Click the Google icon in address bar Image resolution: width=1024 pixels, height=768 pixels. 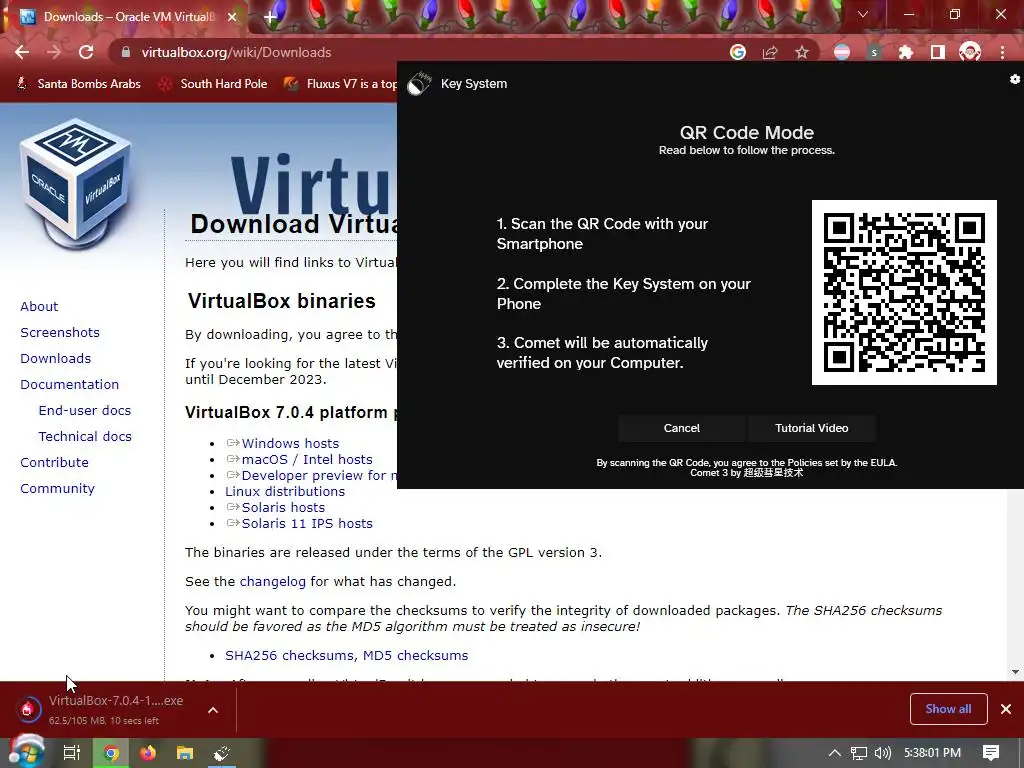click(x=738, y=52)
